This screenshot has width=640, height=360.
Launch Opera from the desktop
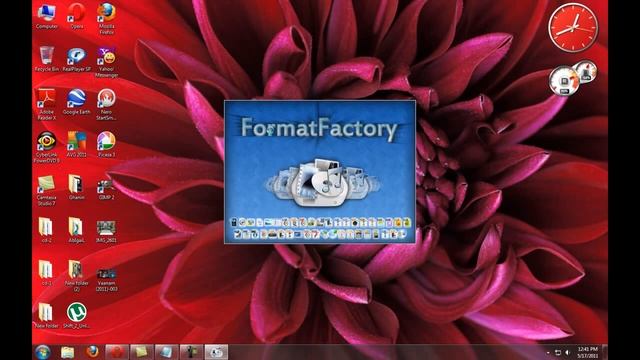click(76, 16)
